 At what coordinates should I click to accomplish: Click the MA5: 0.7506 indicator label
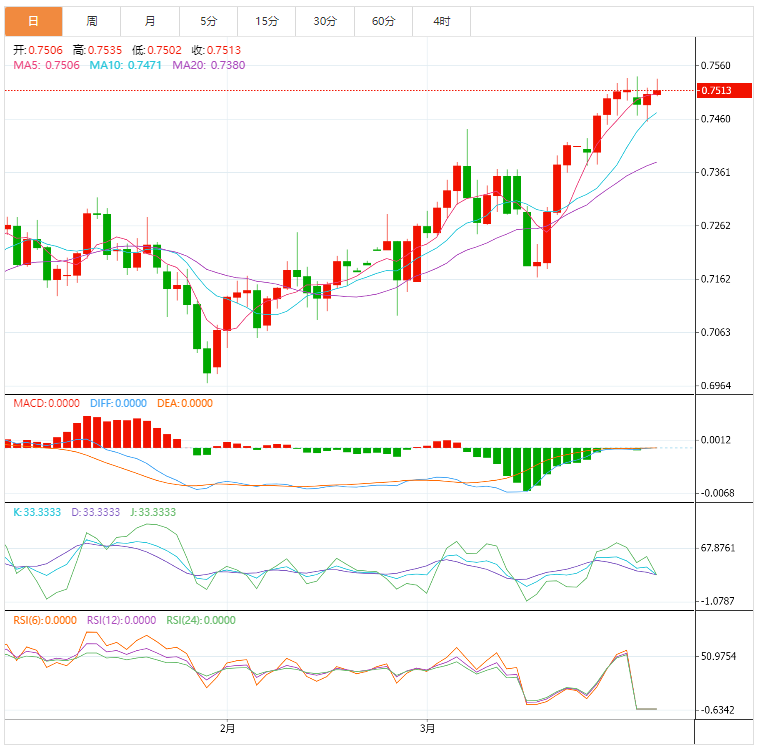pyautogui.click(x=46, y=65)
